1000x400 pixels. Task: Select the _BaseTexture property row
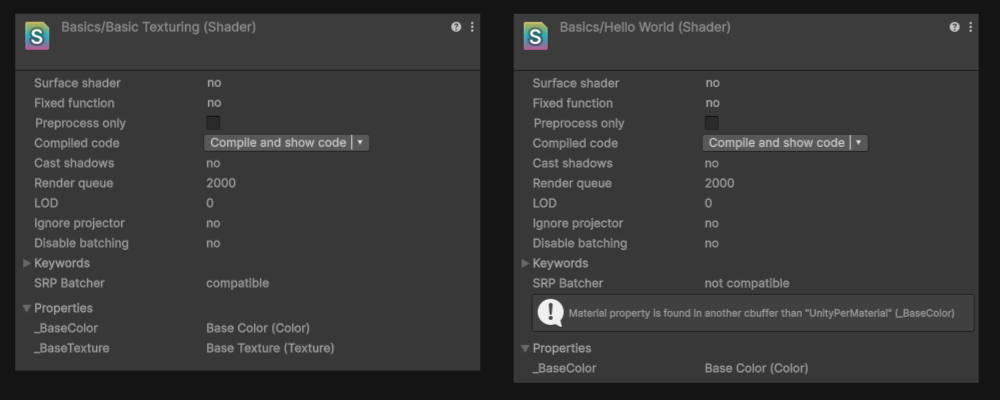tap(72, 348)
